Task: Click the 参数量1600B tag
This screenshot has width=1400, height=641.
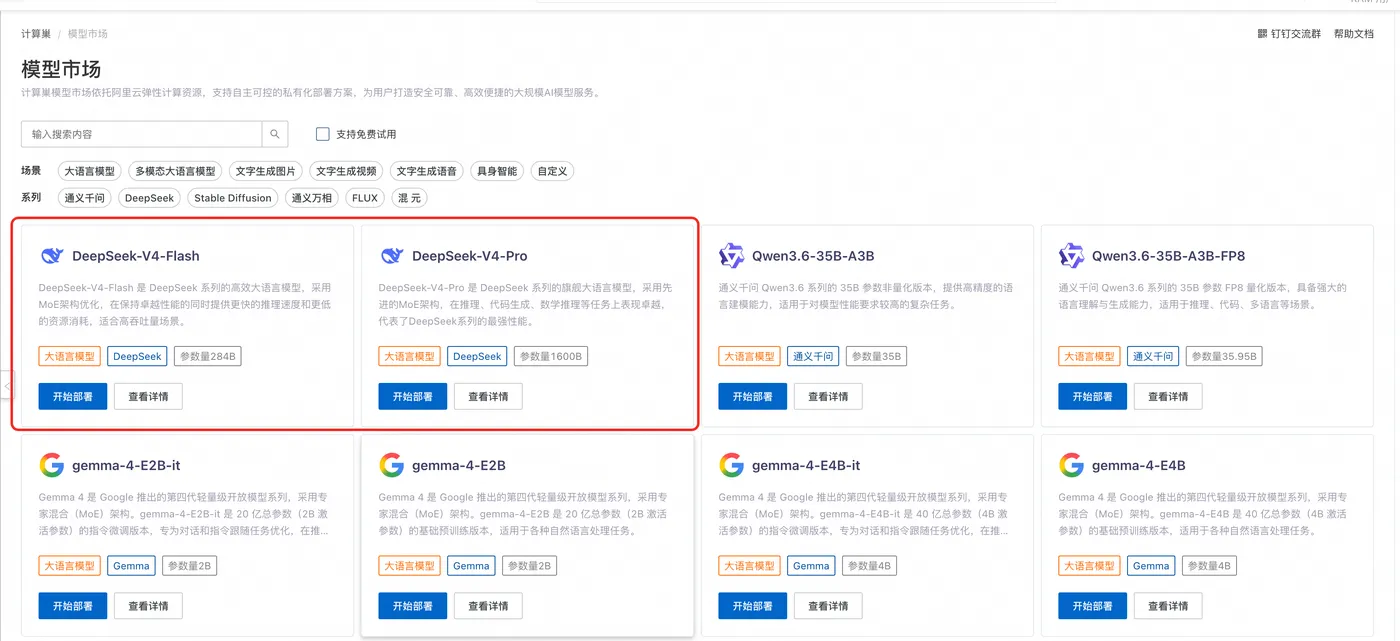Action: (551, 356)
